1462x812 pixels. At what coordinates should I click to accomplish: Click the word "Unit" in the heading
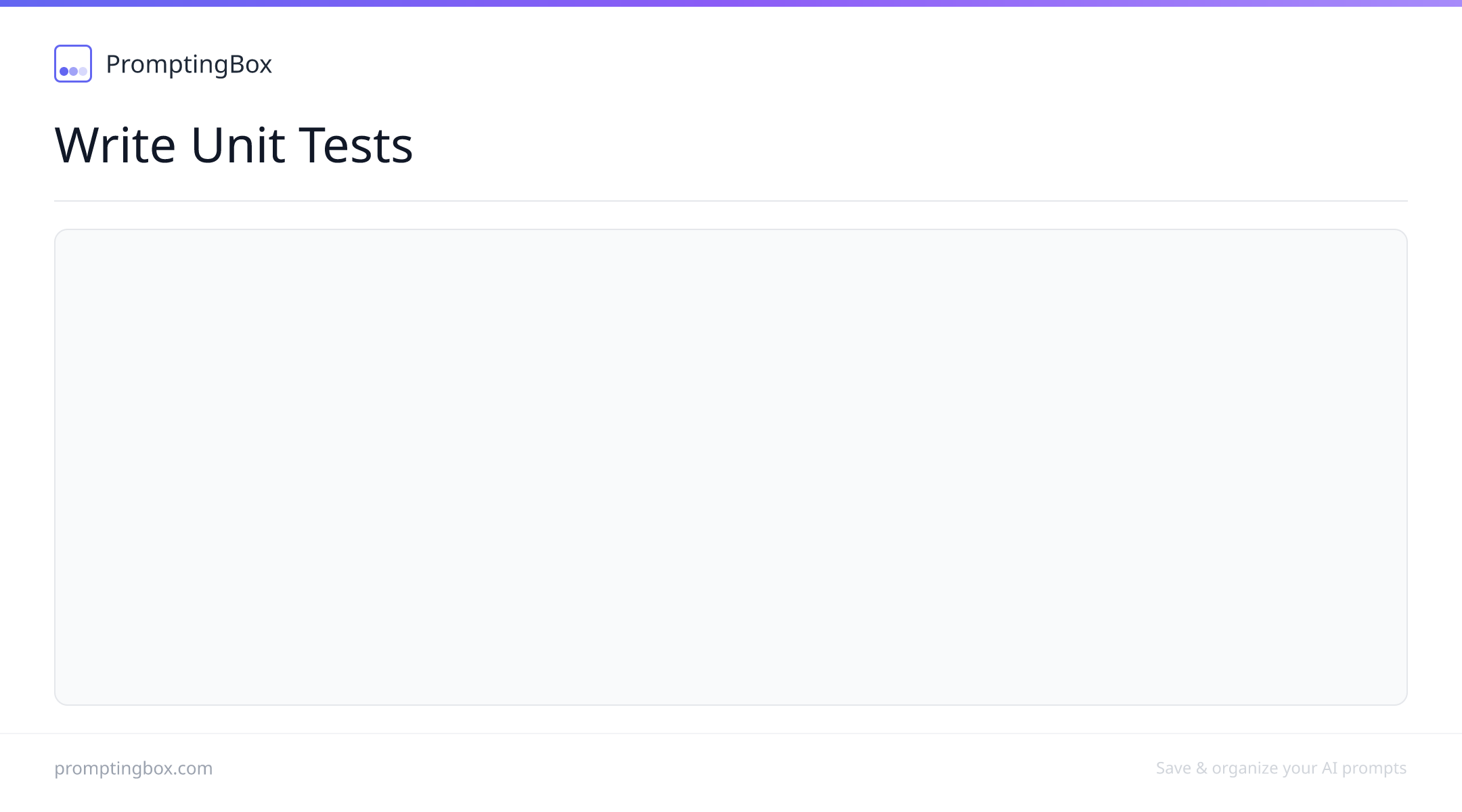click(x=238, y=145)
